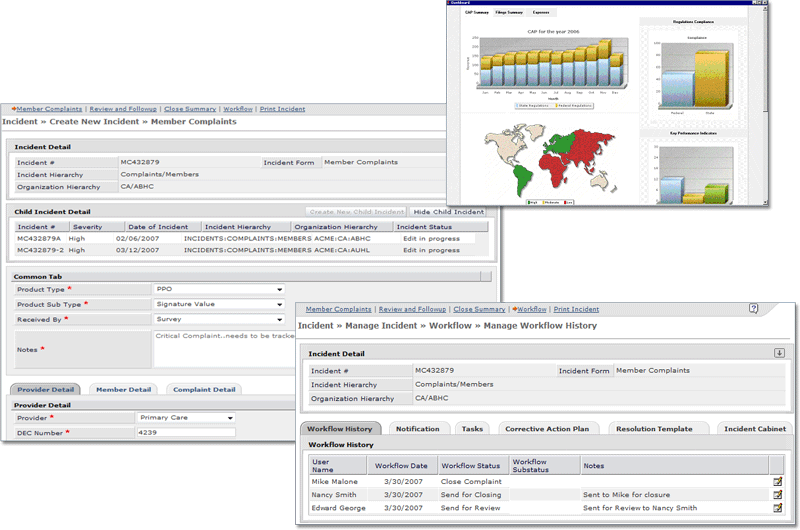Switch to the Member Detail tab
Image resolution: width=800 pixels, height=530 pixels.
123,389
